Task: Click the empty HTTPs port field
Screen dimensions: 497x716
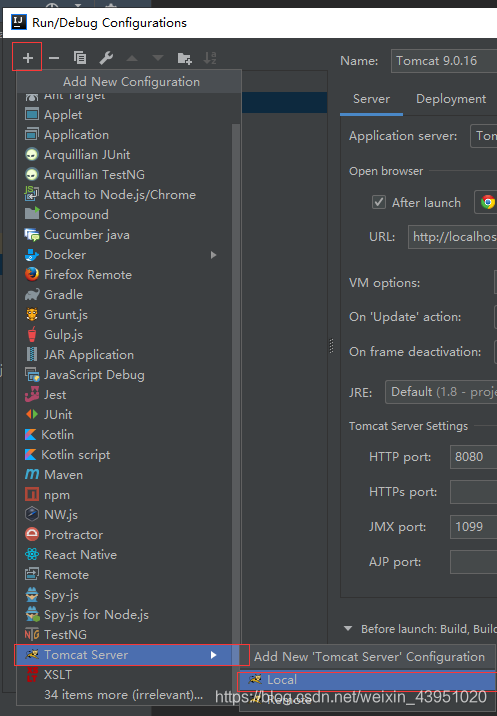Action: tap(474, 492)
